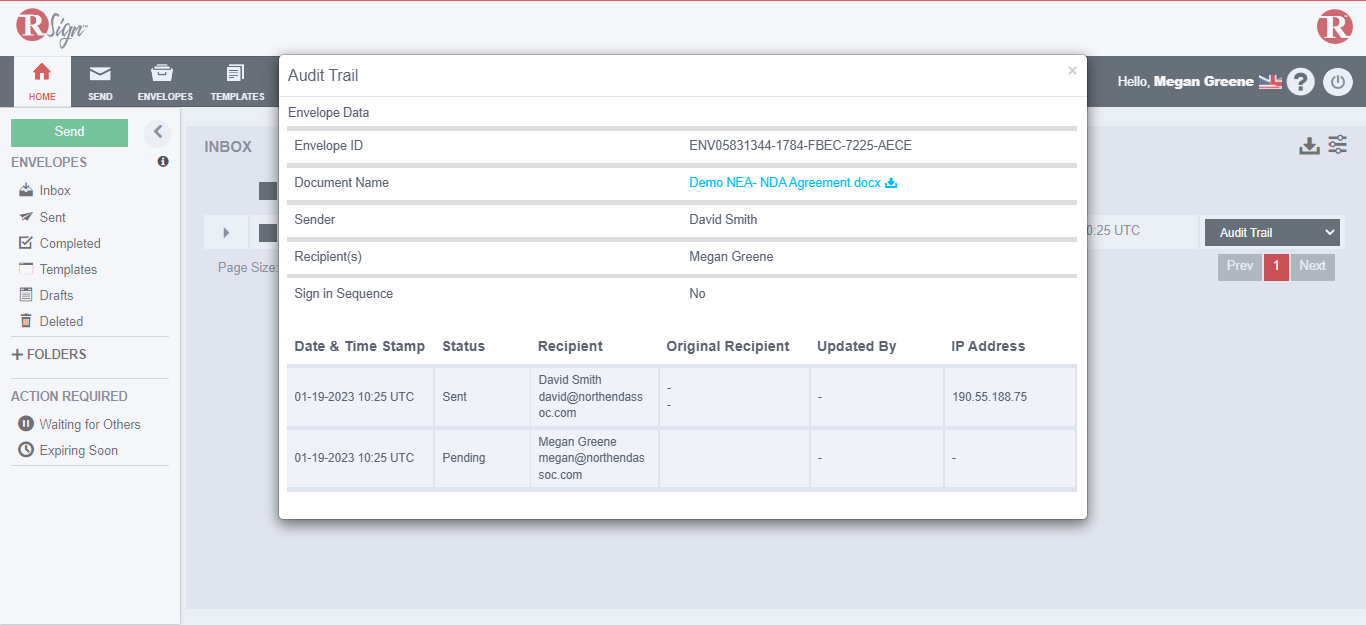Select the UK flag language icon

coord(1270,82)
